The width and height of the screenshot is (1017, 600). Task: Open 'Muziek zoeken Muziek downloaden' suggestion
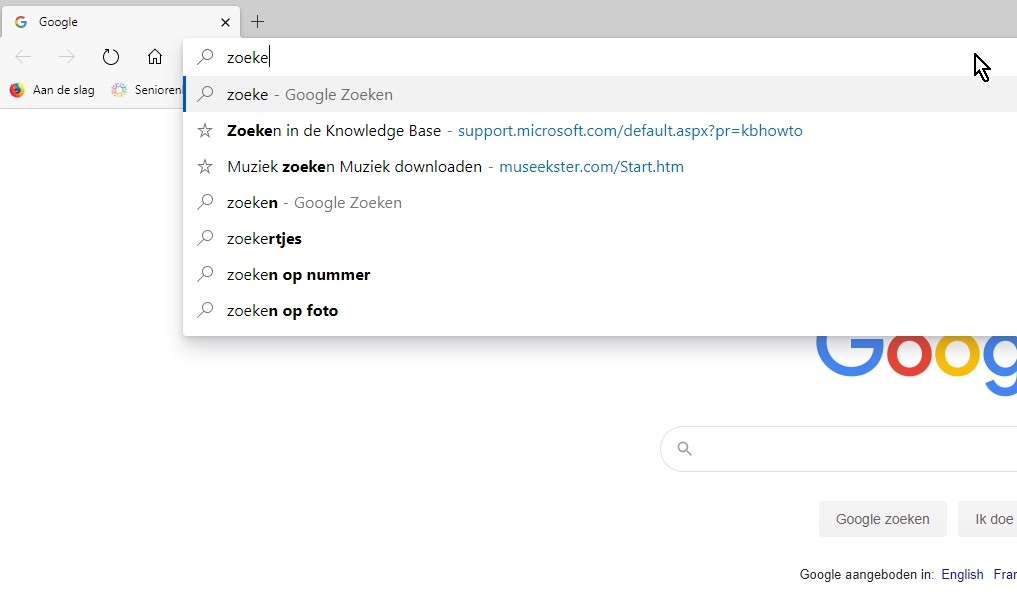(x=354, y=167)
